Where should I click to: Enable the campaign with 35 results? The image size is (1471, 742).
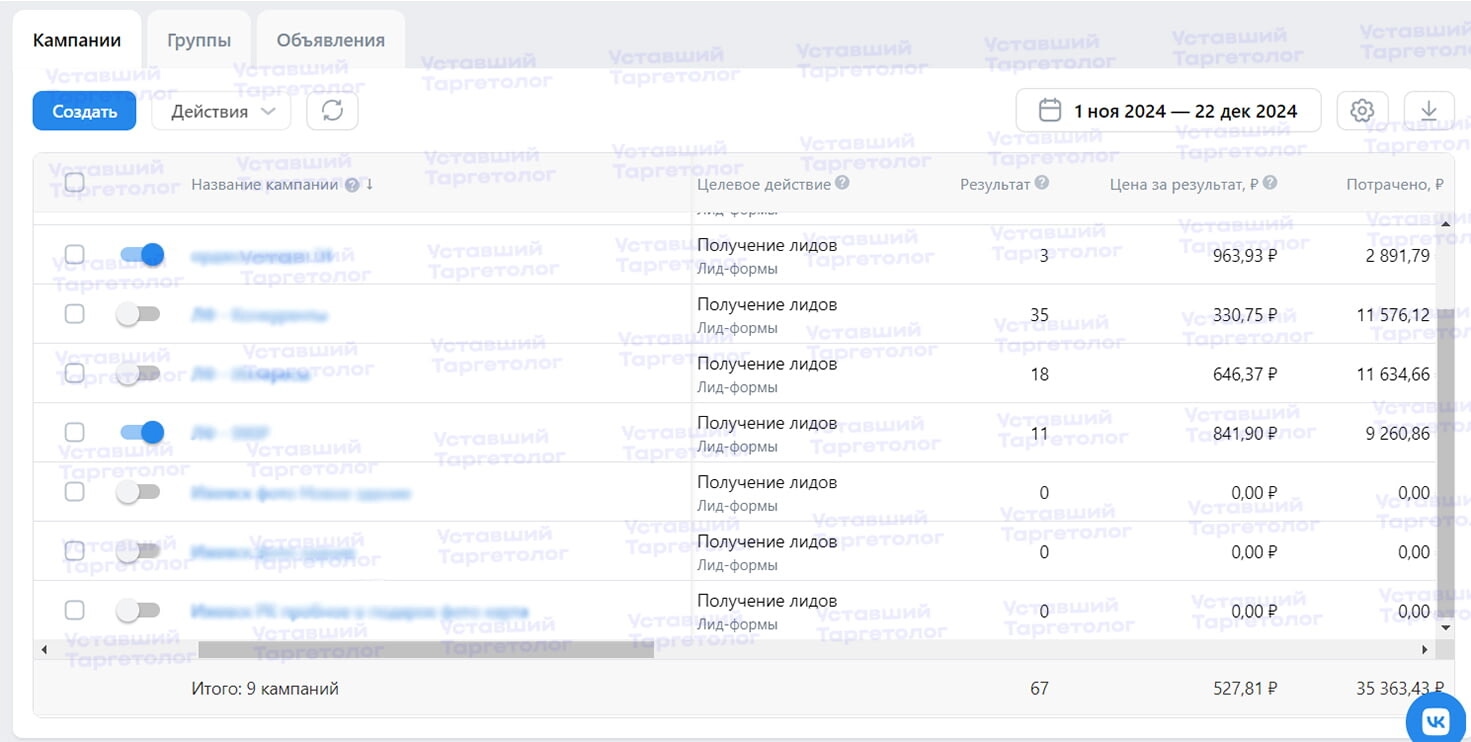(138, 314)
